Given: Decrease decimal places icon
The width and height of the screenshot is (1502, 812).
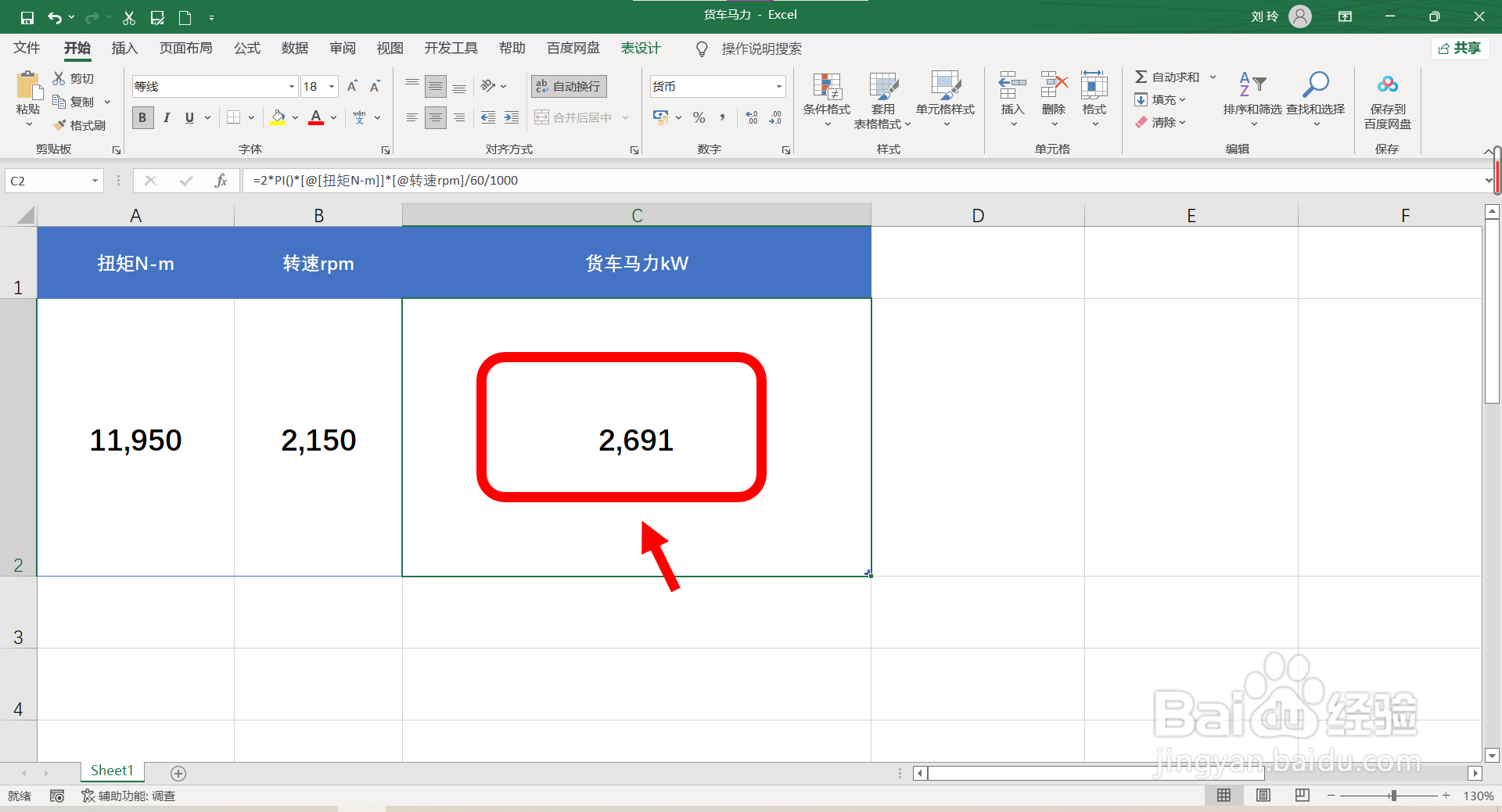Looking at the screenshot, I should [775, 117].
